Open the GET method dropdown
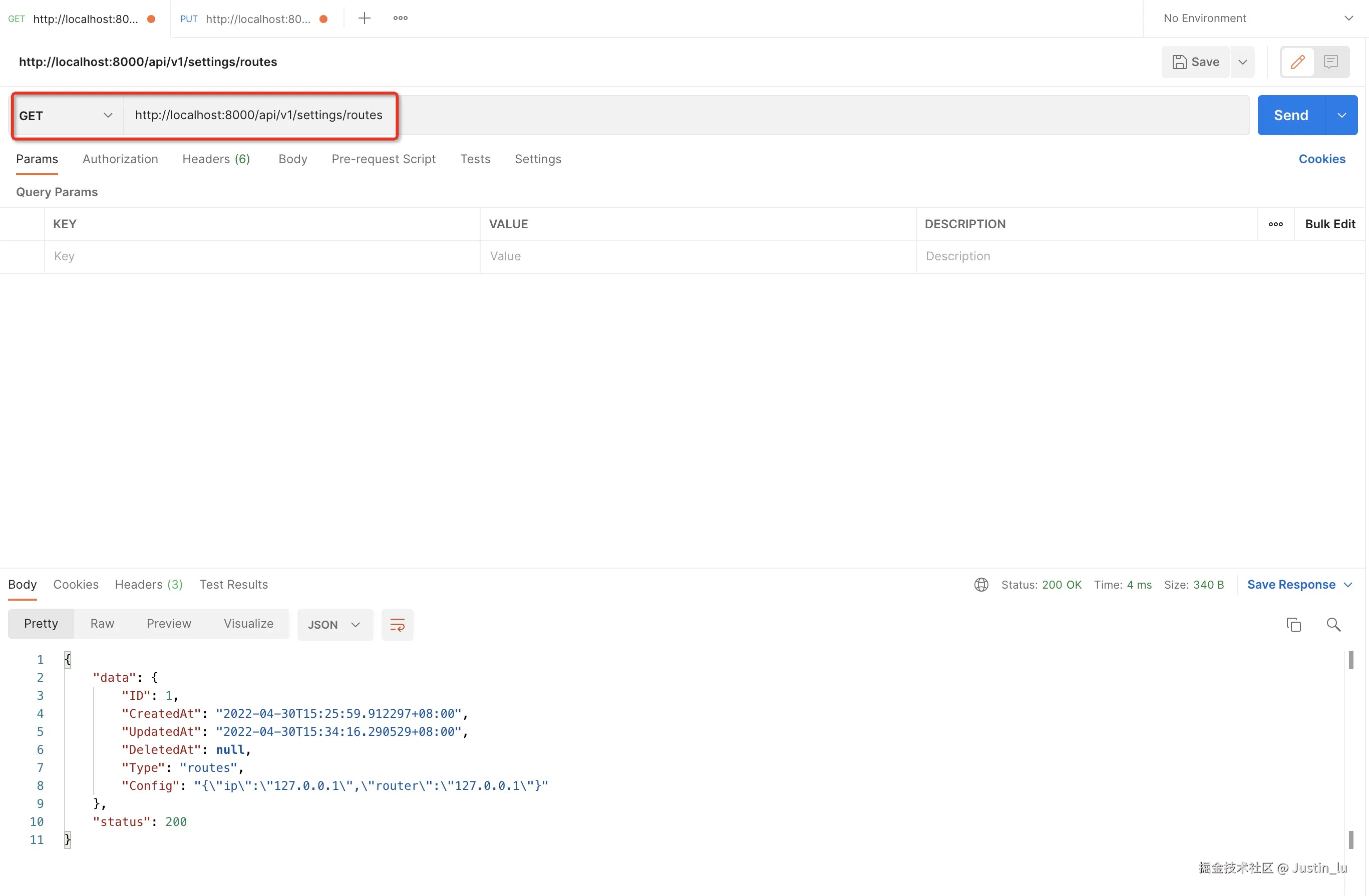Viewport: 1369px width, 896px height. 66,116
